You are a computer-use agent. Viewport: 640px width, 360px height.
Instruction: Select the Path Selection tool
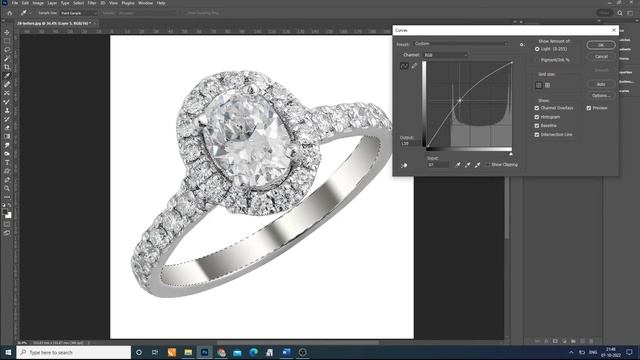pos(7,171)
